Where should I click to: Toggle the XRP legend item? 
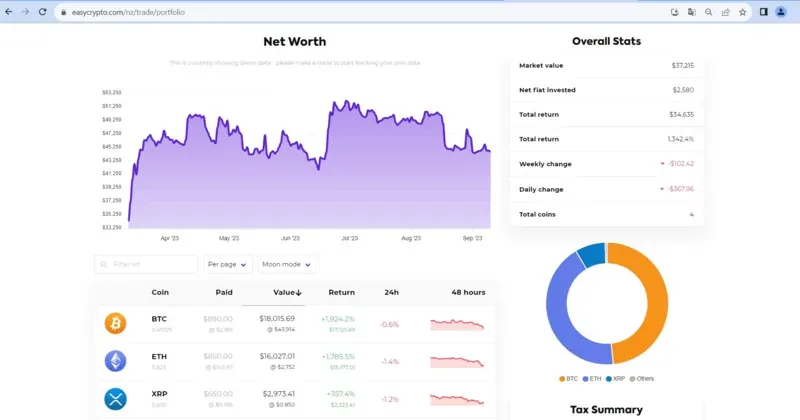point(615,379)
